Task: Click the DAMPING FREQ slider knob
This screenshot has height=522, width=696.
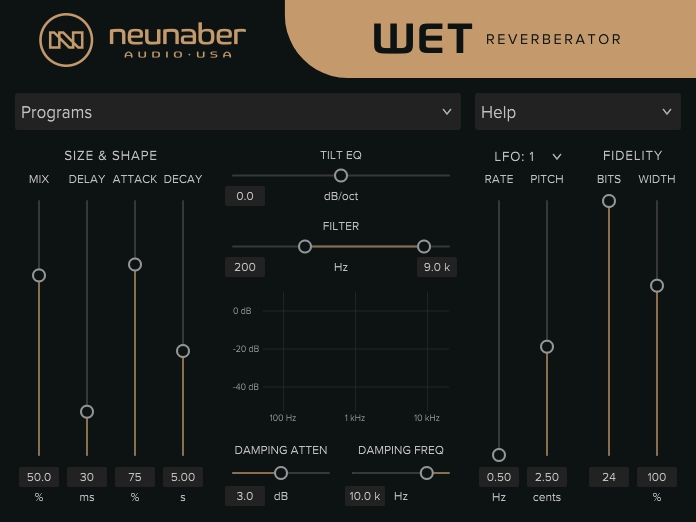Action: tap(427, 473)
